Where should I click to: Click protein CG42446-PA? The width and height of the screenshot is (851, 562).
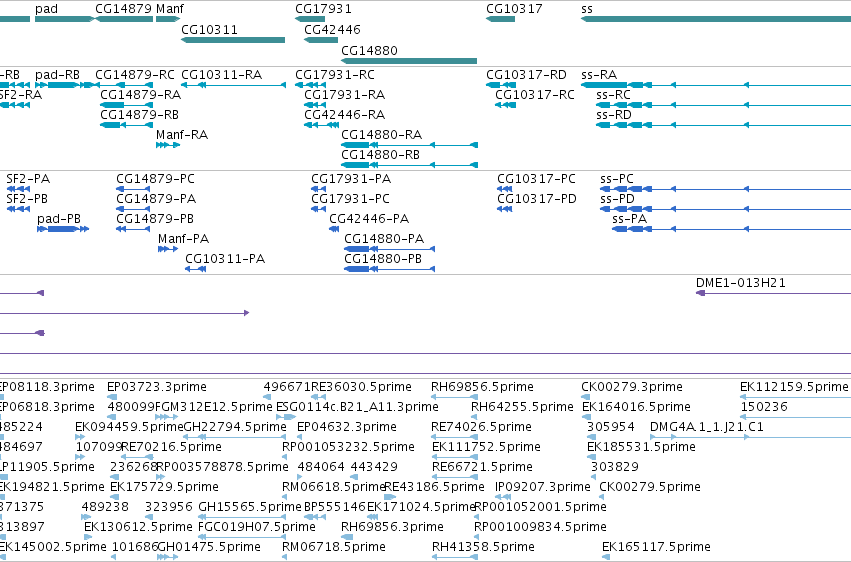(369, 219)
